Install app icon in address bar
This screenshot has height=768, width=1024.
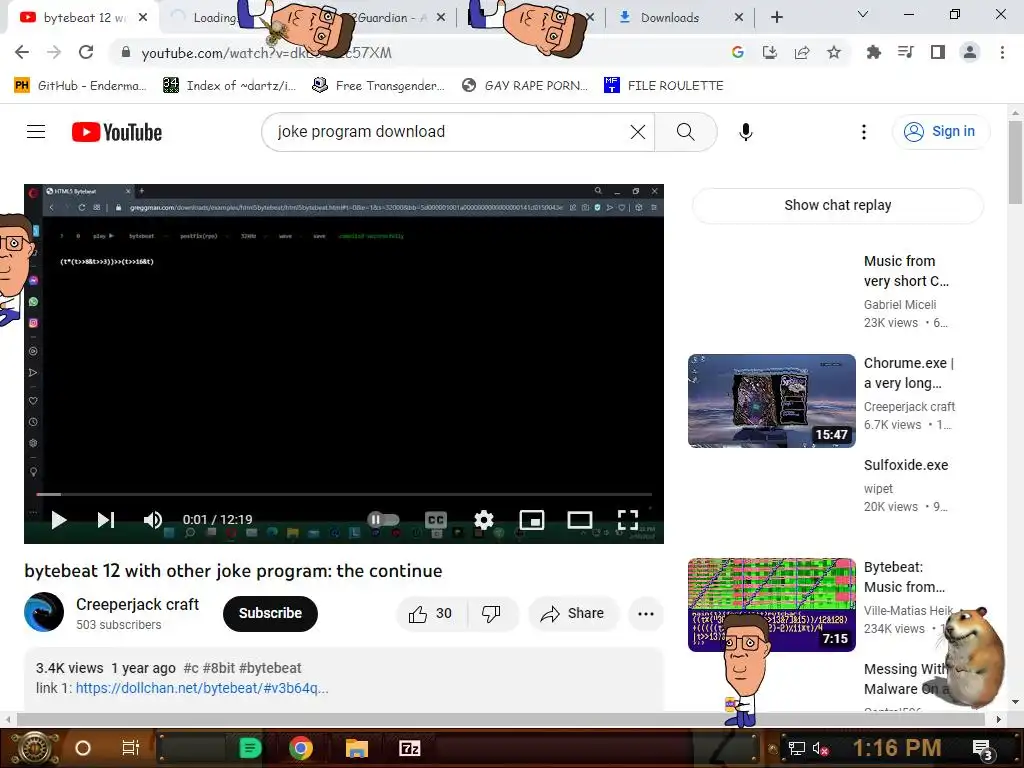(x=770, y=52)
